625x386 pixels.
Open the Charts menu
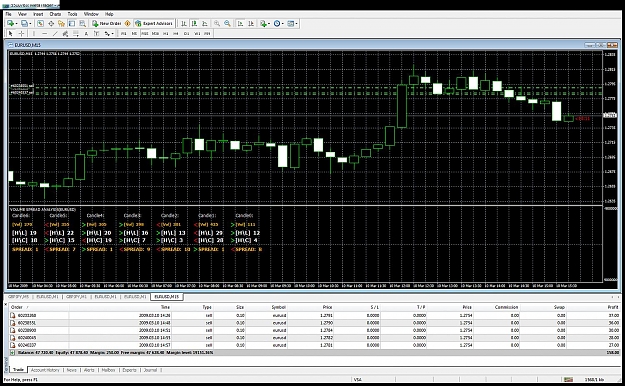(x=55, y=14)
